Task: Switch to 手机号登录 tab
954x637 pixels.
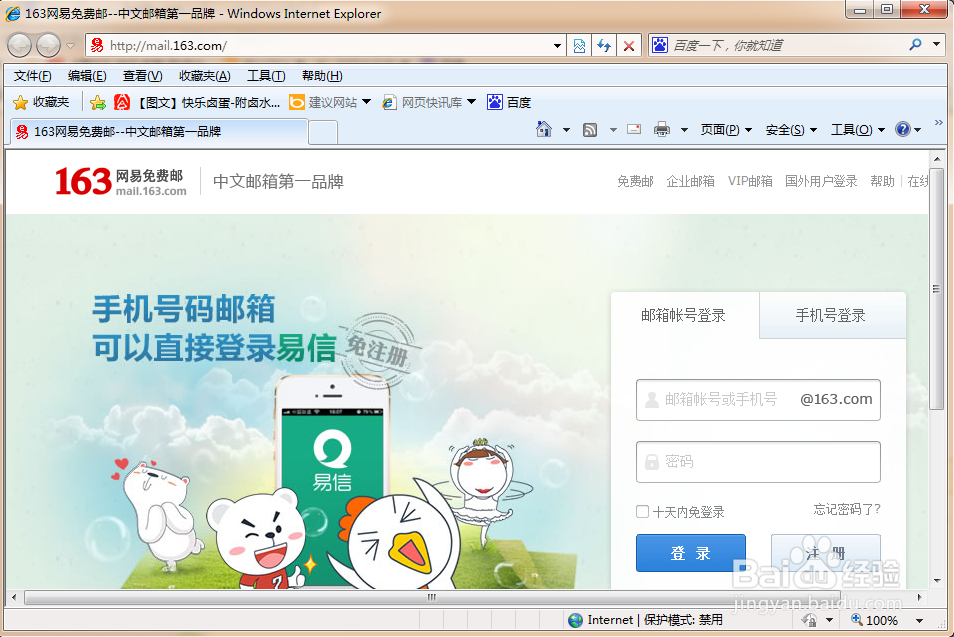Action: 831,315
